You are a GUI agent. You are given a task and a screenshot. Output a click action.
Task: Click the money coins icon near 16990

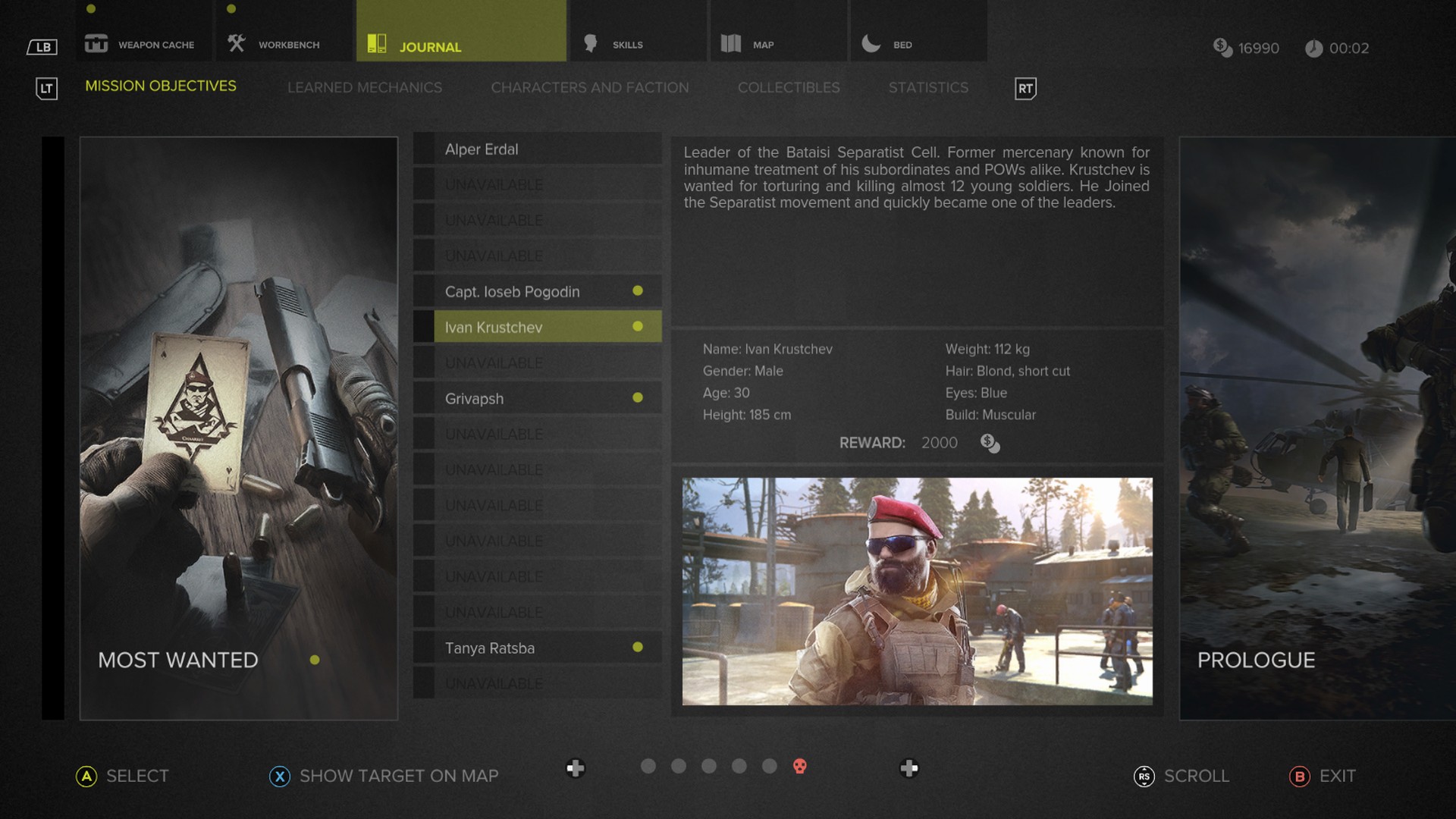pos(1222,48)
